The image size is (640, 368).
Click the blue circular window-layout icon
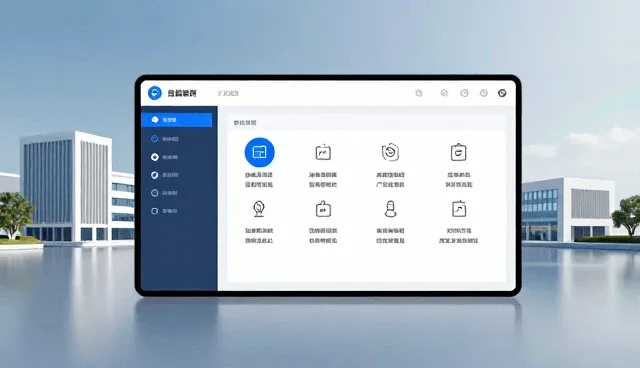click(x=260, y=153)
